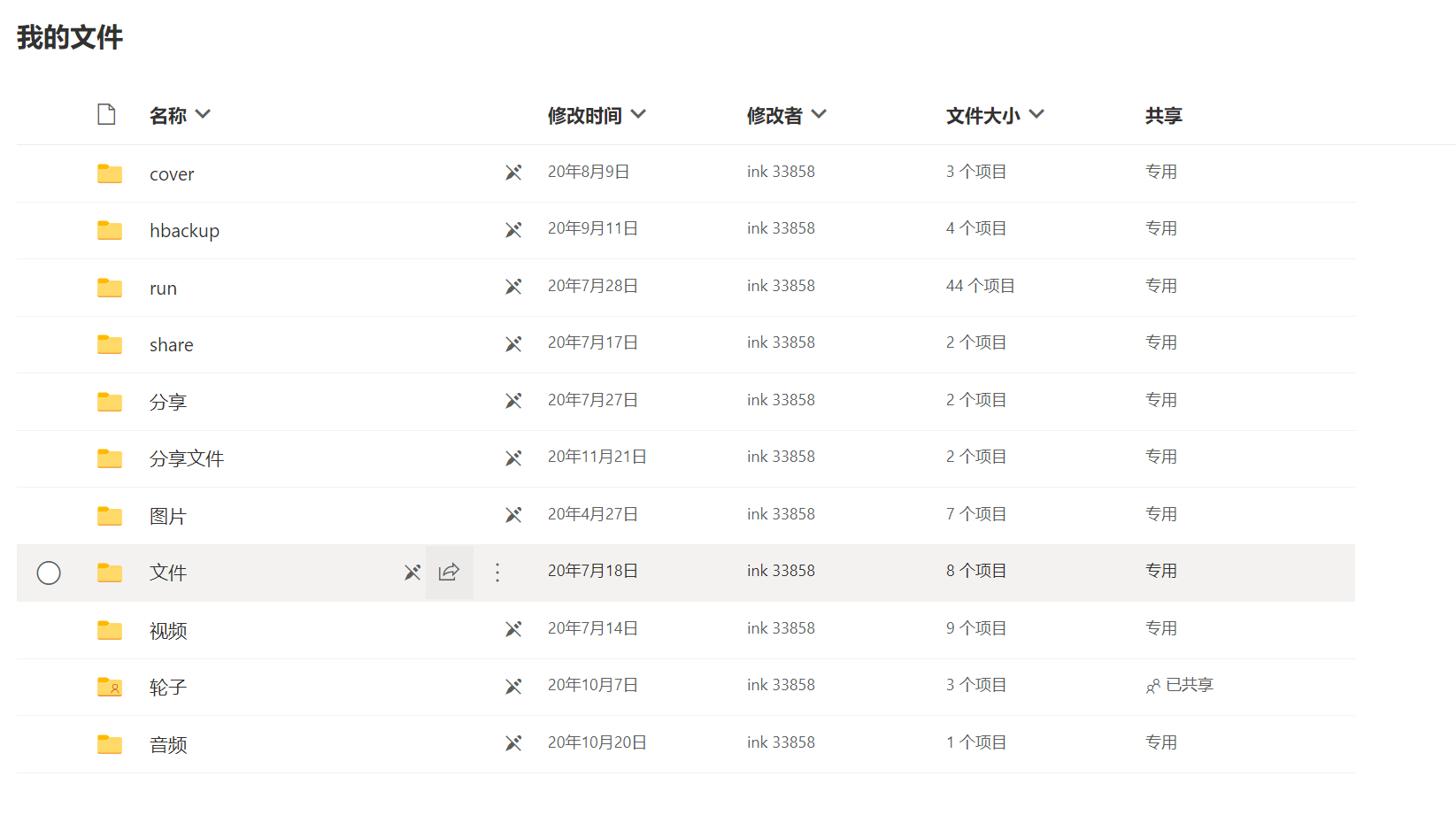Click the 共享 column header
Screen dimensions: 1456x815
point(1163,115)
